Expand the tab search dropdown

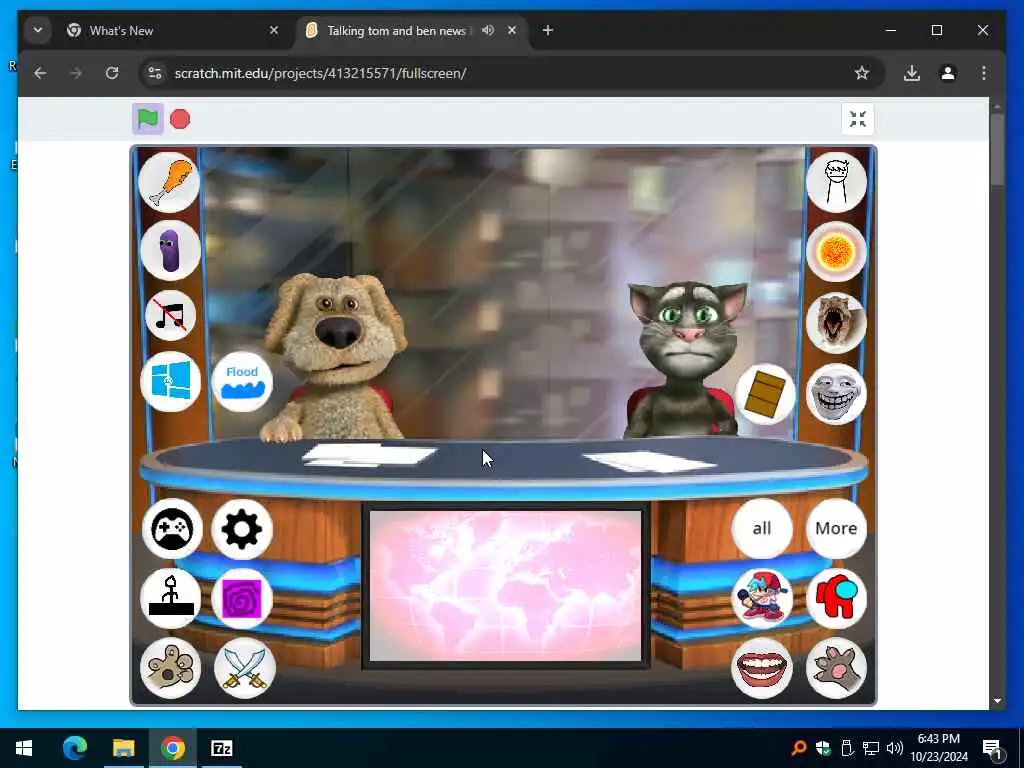click(38, 30)
